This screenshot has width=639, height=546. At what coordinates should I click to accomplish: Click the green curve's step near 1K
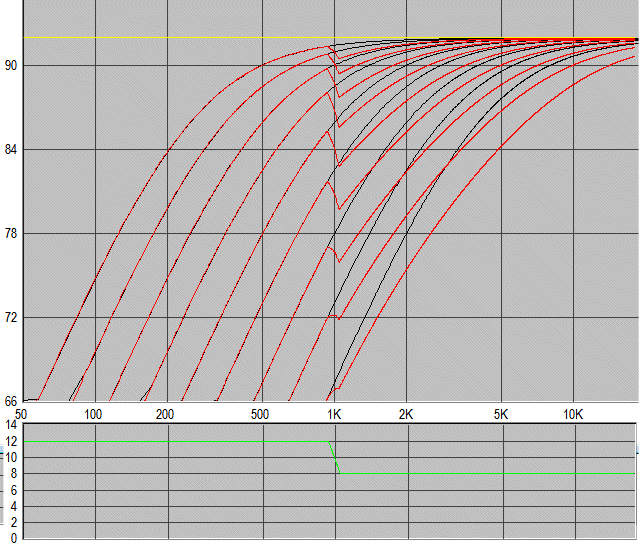(334, 457)
